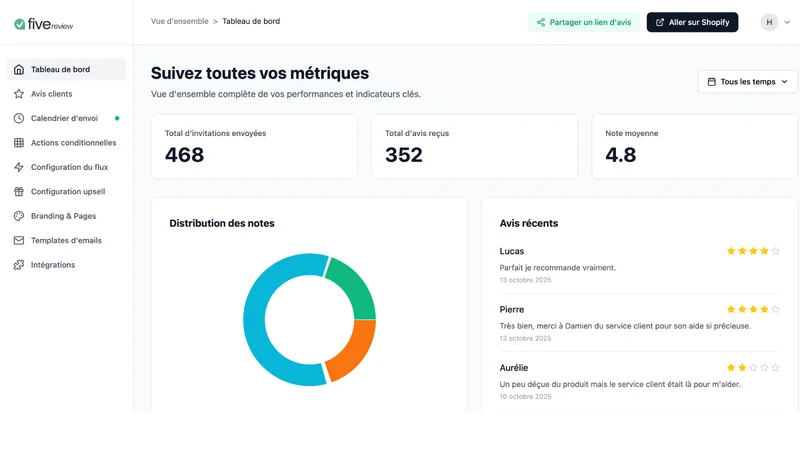Click the value 352

404,155
